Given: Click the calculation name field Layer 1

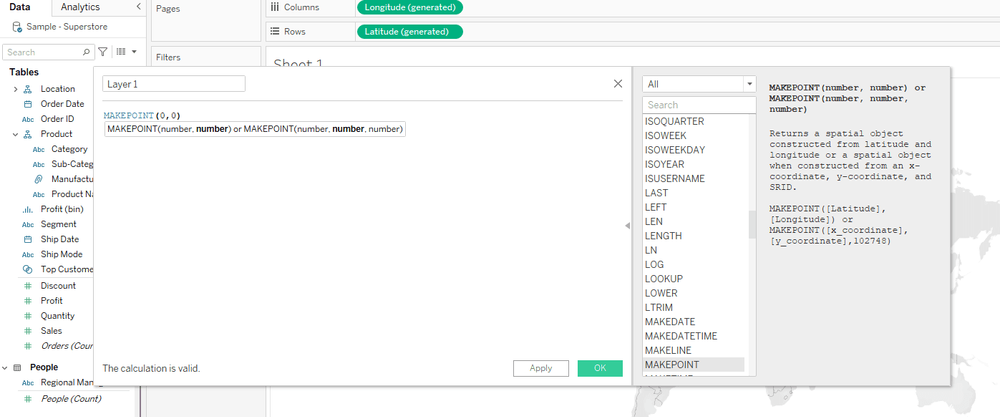Looking at the screenshot, I should coord(174,84).
